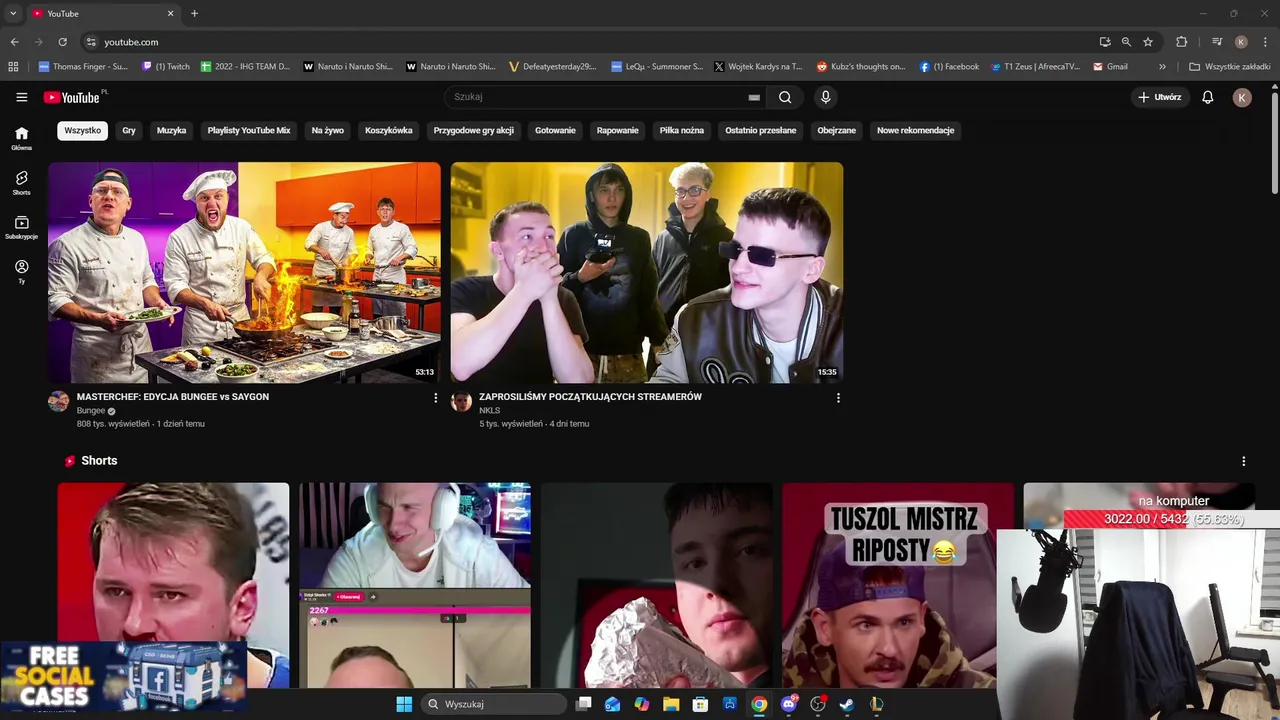This screenshot has height=720, width=1280.
Task: Open the Chrome tab search dropdown
Action: pos(13,13)
